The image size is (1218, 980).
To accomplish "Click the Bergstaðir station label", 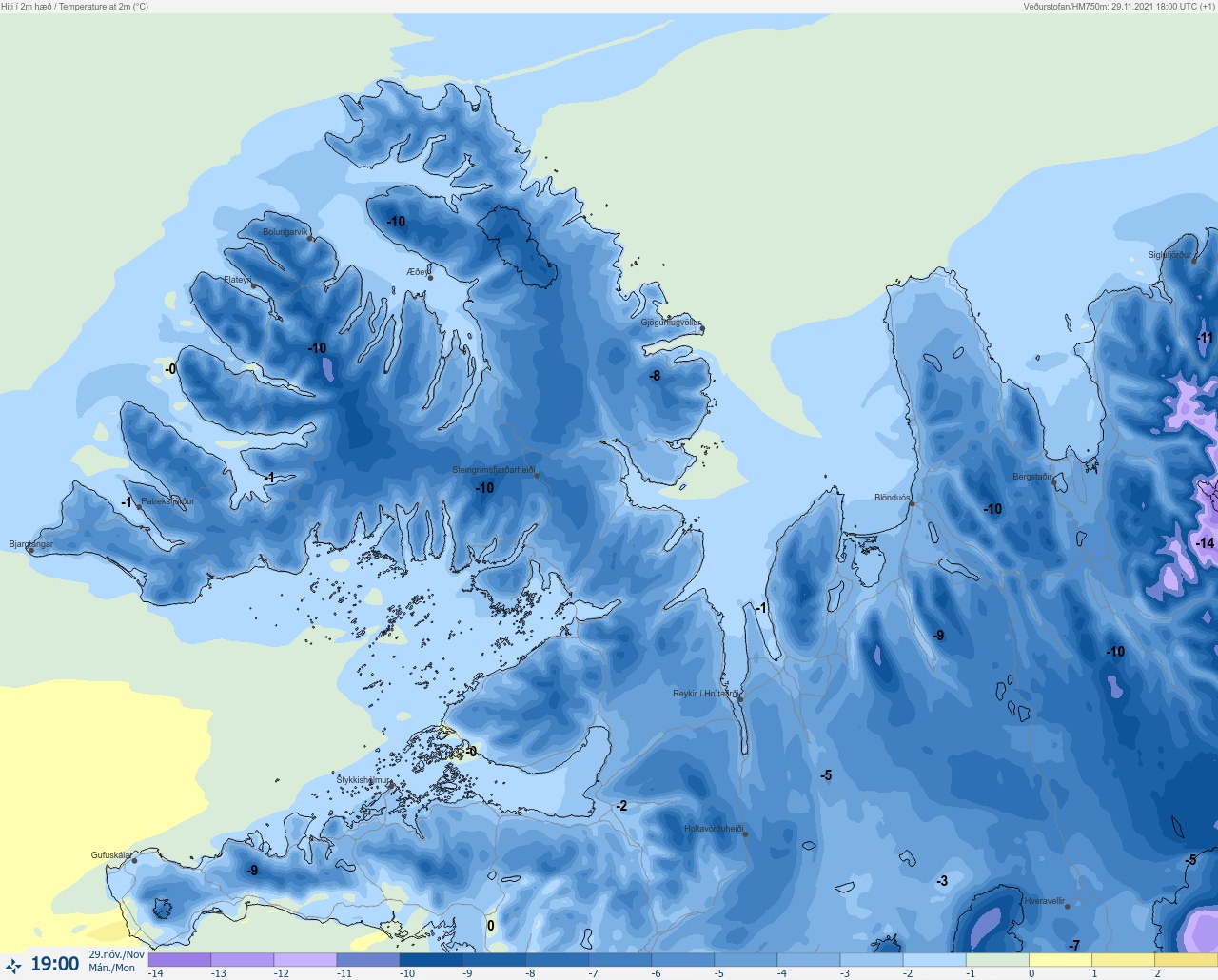I will [1032, 477].
